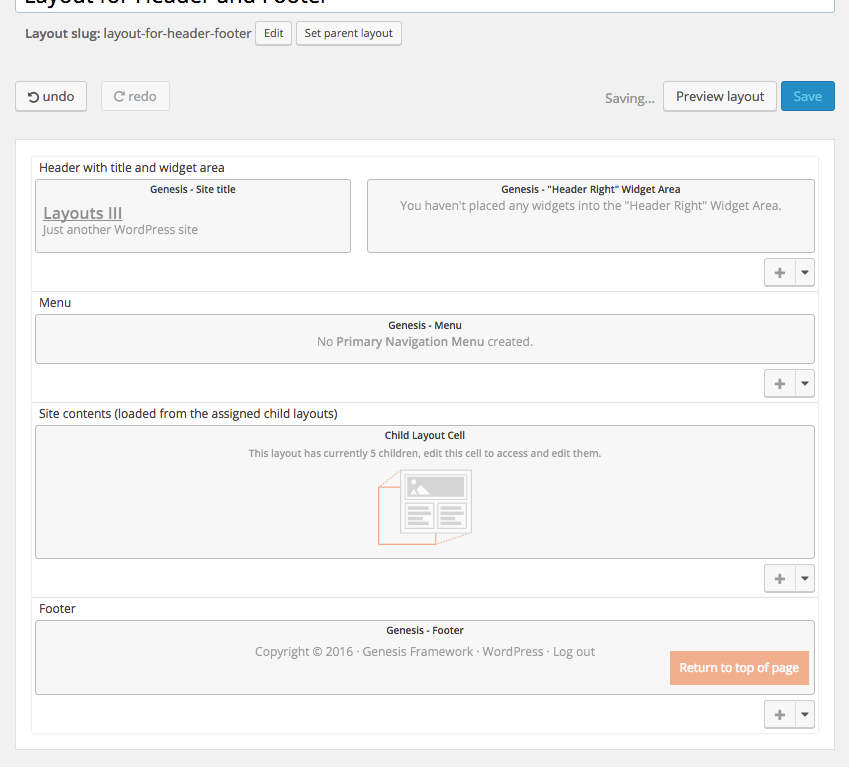Click the "Site contents" row name
The height and width of the screenshot is (767, 849).
pyautogui.click(x=188, y=414)
